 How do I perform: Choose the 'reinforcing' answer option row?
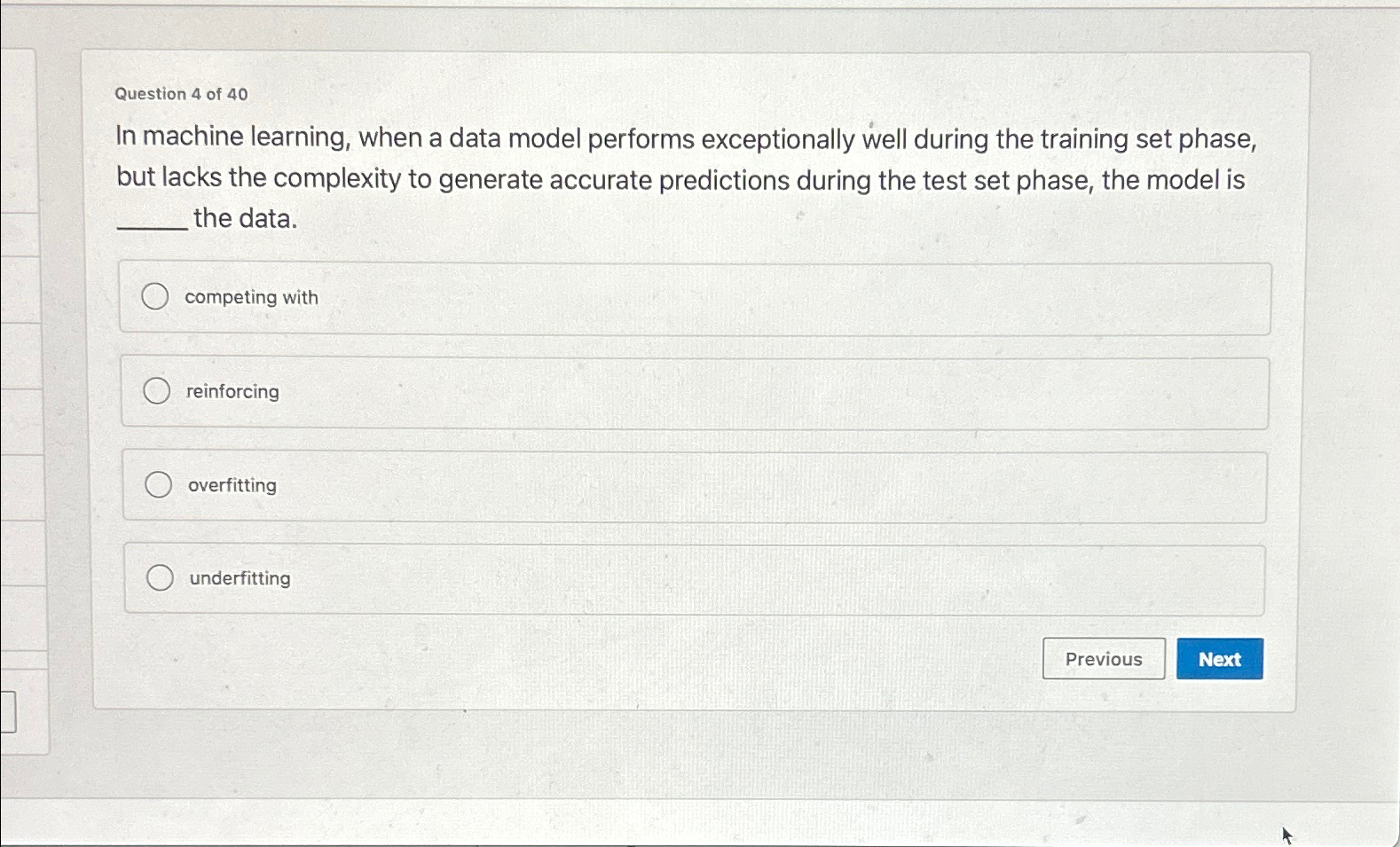coord(695,390)
